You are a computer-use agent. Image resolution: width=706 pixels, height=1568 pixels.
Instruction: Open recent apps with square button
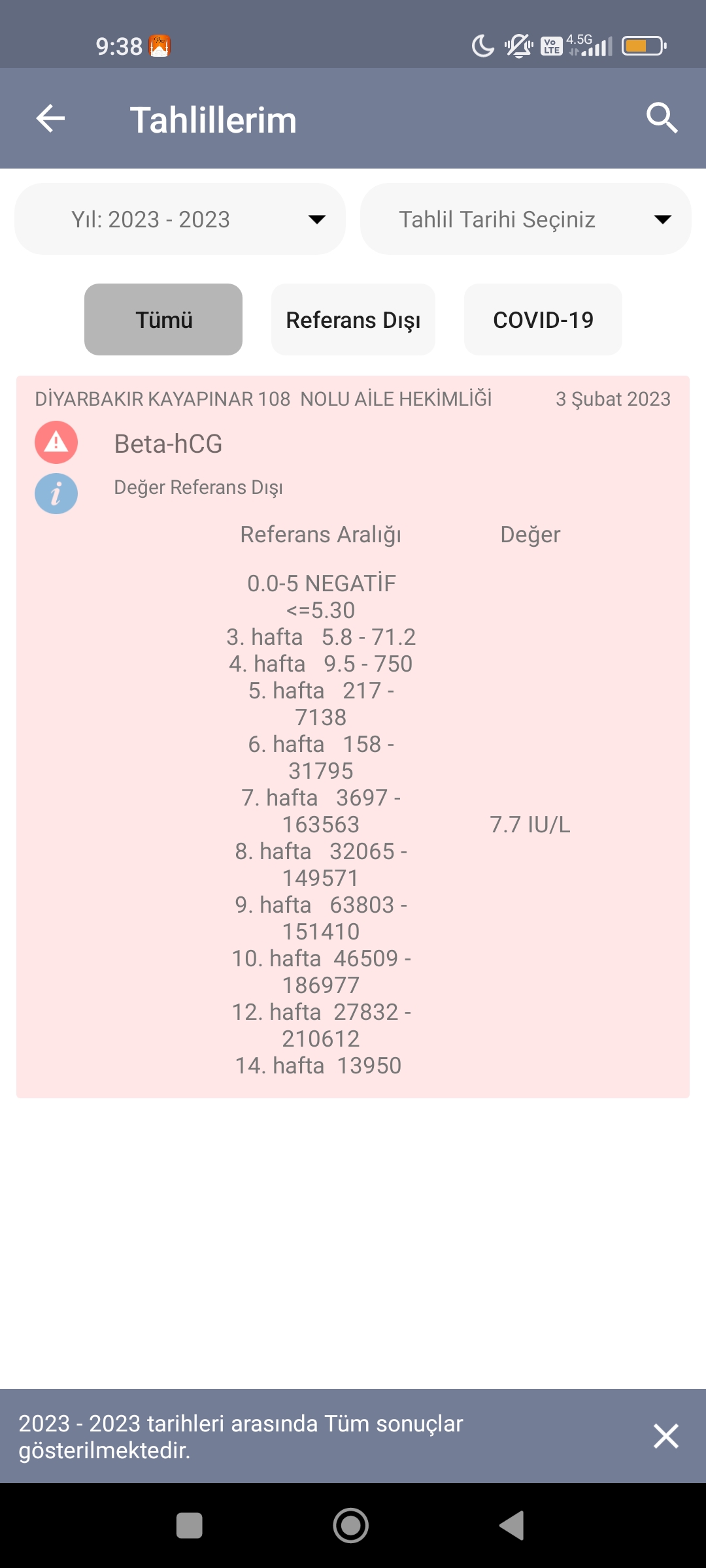tap(190, 1526)
